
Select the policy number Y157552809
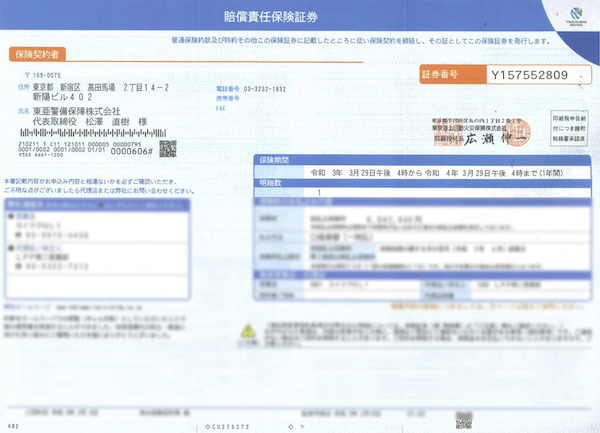pos(530,75)
